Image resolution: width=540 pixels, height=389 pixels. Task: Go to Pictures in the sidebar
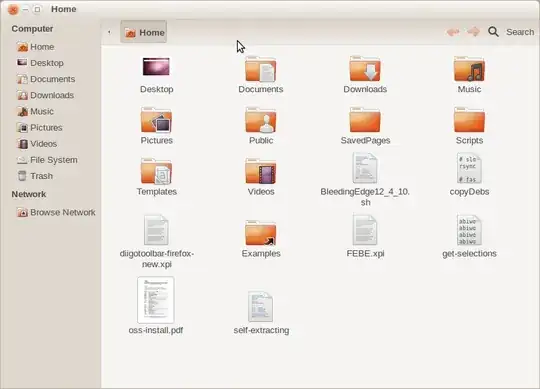40,128
